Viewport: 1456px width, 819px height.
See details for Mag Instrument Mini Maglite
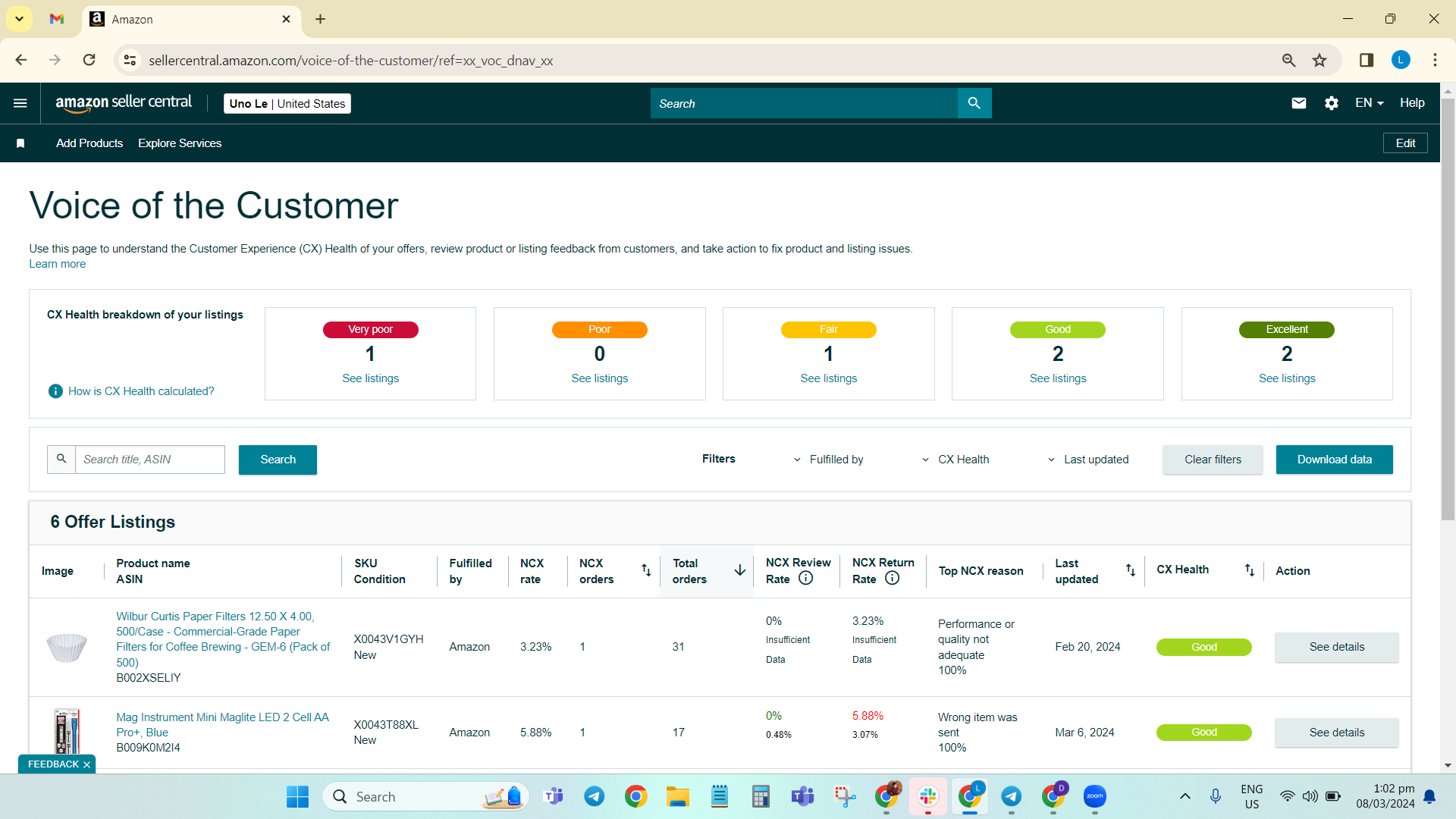(1336, 733)
